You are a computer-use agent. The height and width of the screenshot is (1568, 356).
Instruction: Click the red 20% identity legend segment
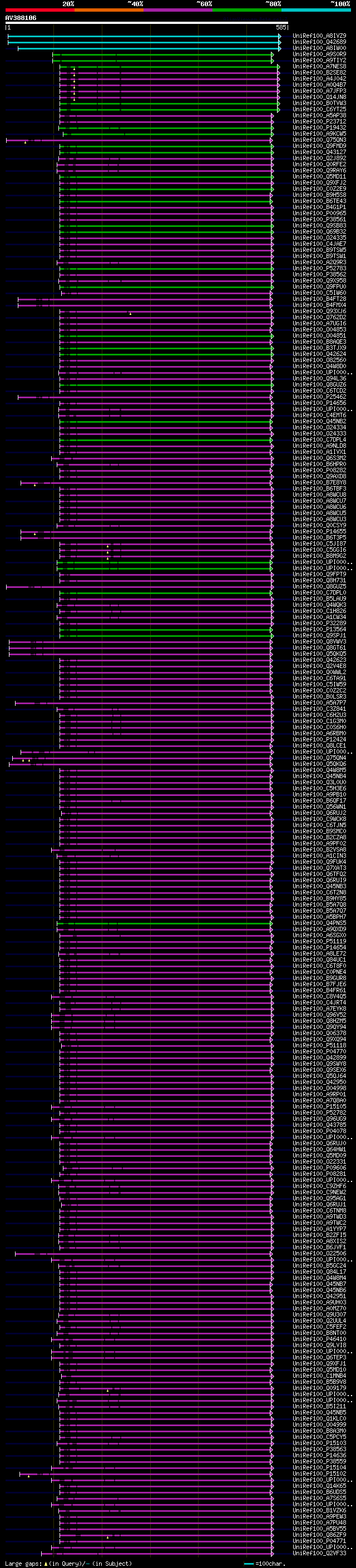coord(39,10)
